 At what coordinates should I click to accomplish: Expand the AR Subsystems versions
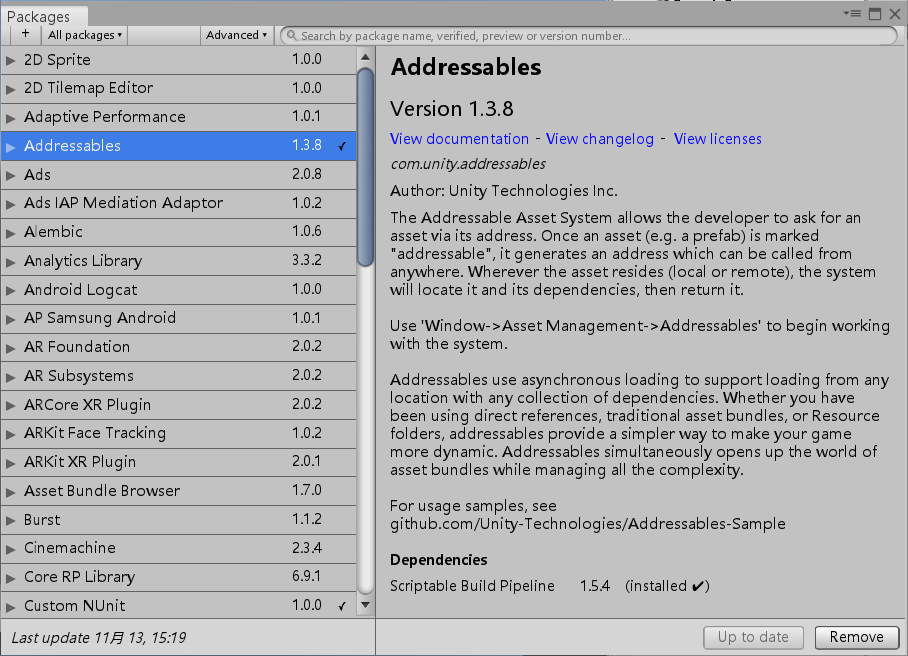[x=10, y=377]
